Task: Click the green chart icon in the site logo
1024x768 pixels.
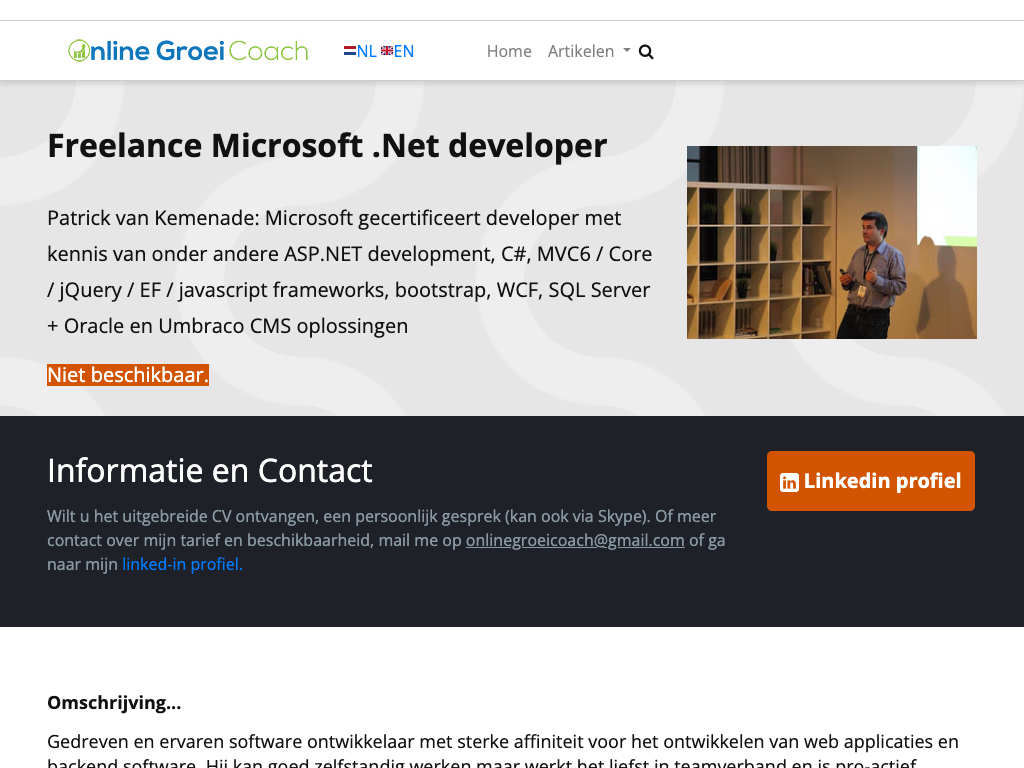Action: click(x=79, y=51)
